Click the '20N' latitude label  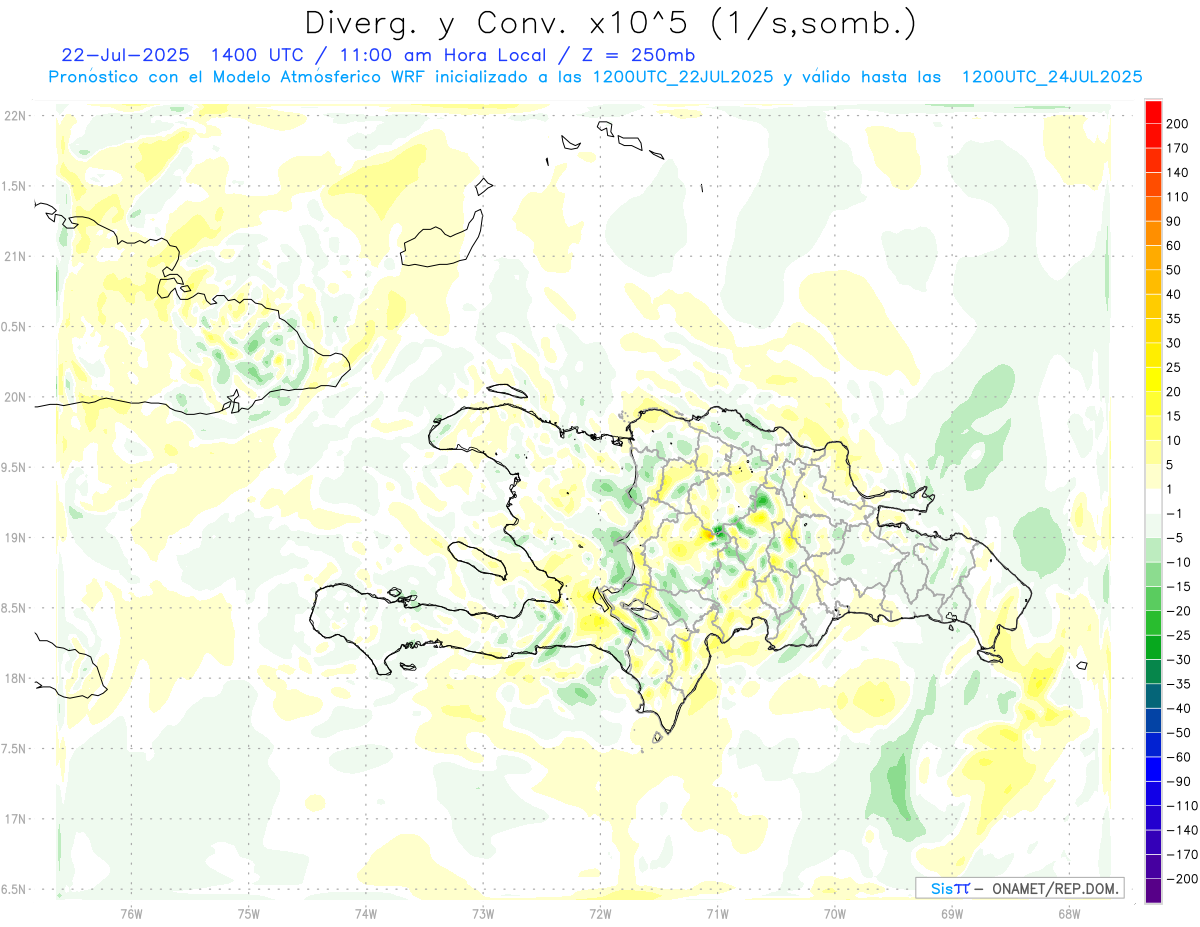click(17, 397)
